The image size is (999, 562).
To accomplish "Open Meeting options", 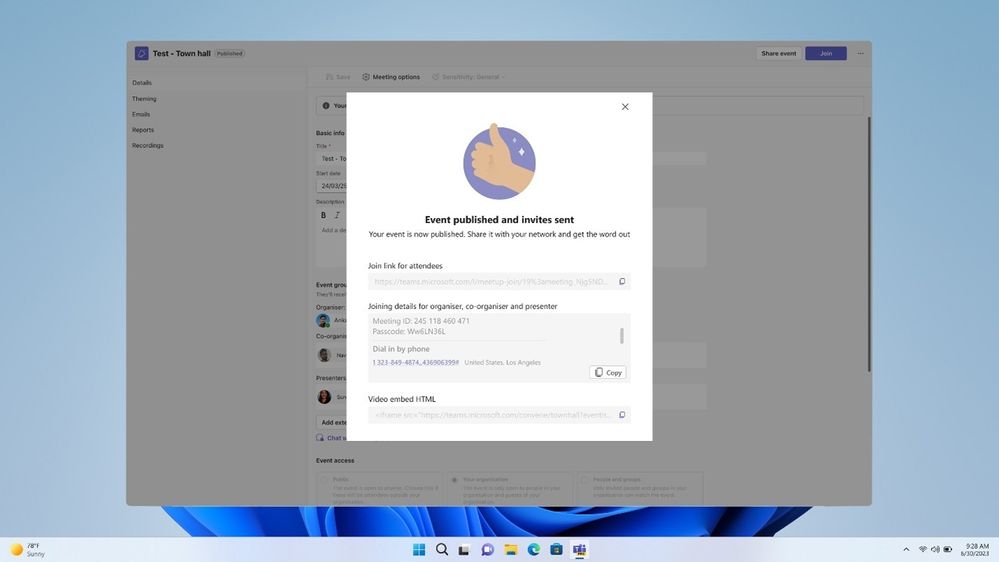I will 391,77.
